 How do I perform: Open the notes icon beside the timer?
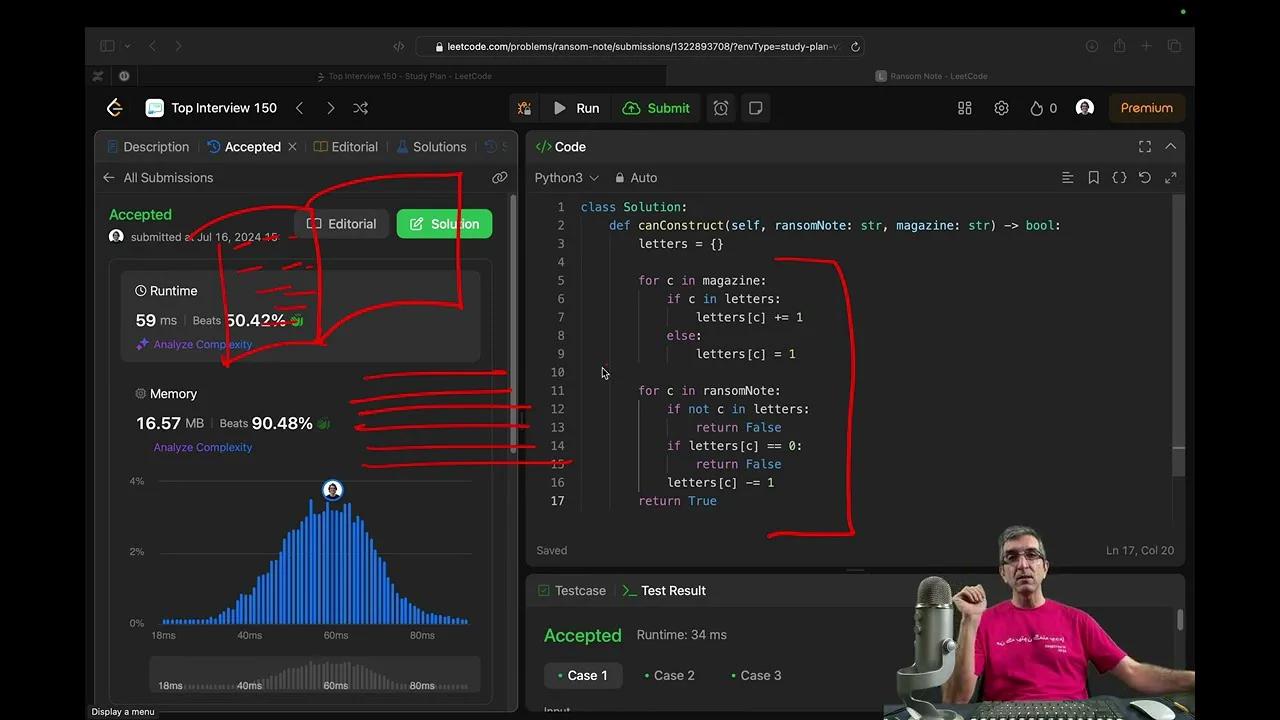756,108
